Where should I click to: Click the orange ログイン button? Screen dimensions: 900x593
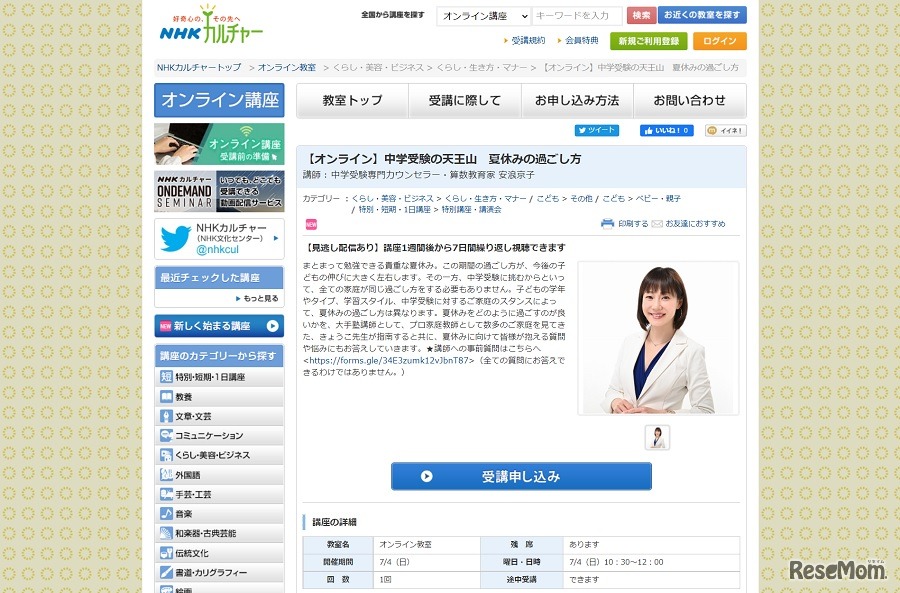point(721,41)
